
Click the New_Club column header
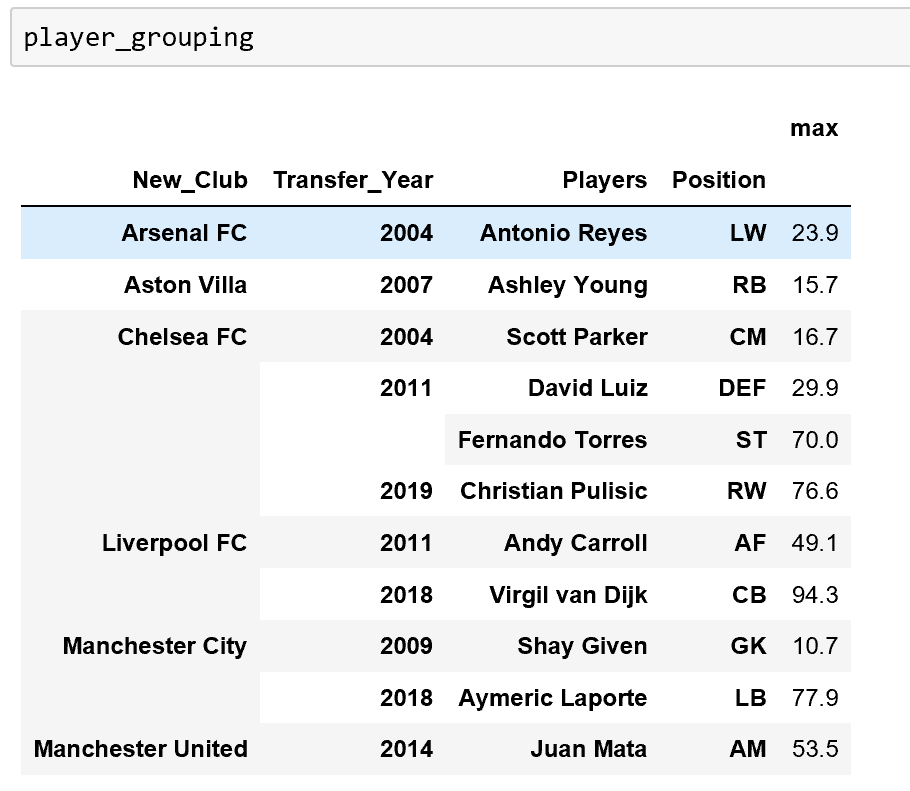coord(190,181)
